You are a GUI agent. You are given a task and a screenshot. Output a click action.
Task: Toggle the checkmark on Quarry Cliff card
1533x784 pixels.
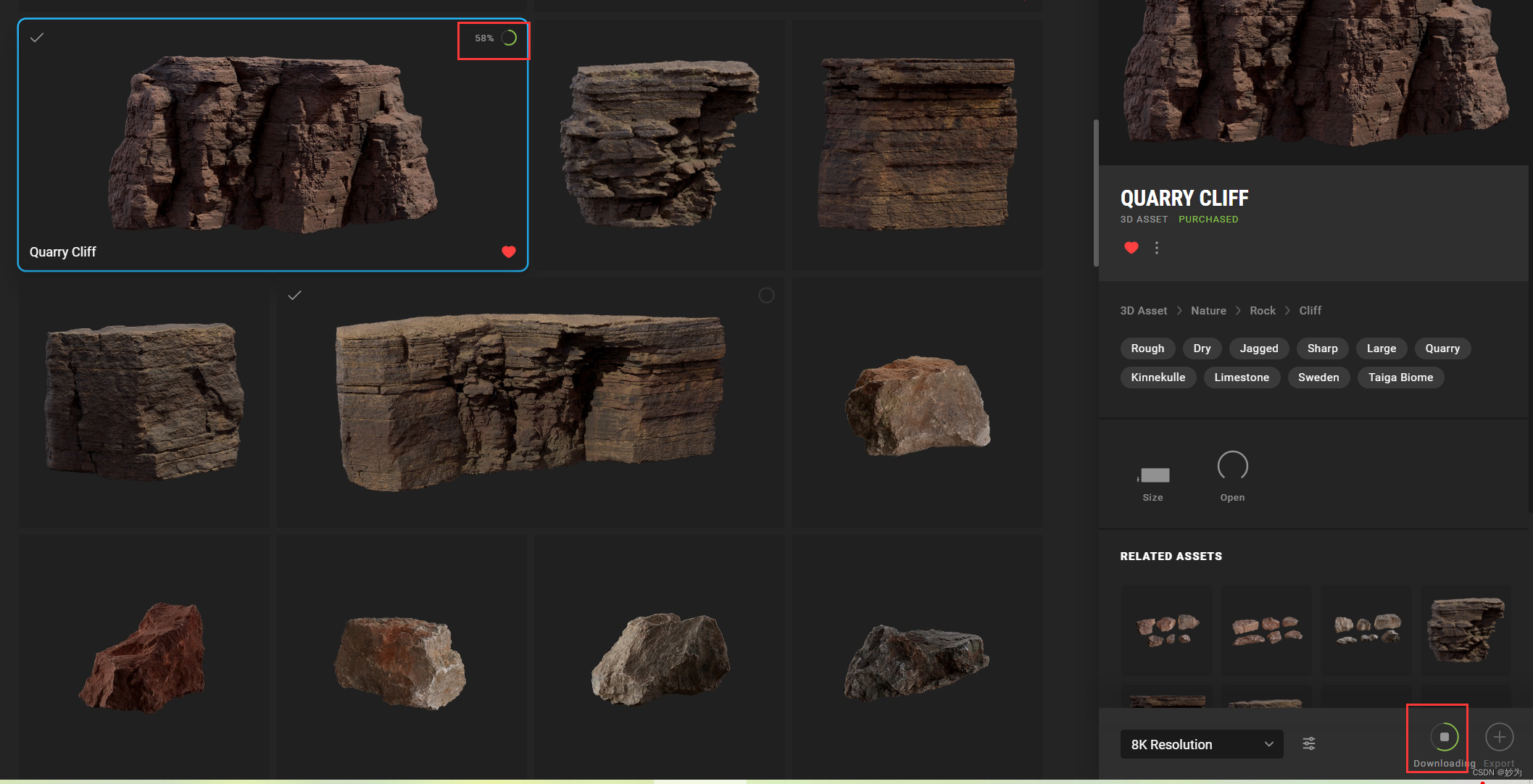coord(37,38)
